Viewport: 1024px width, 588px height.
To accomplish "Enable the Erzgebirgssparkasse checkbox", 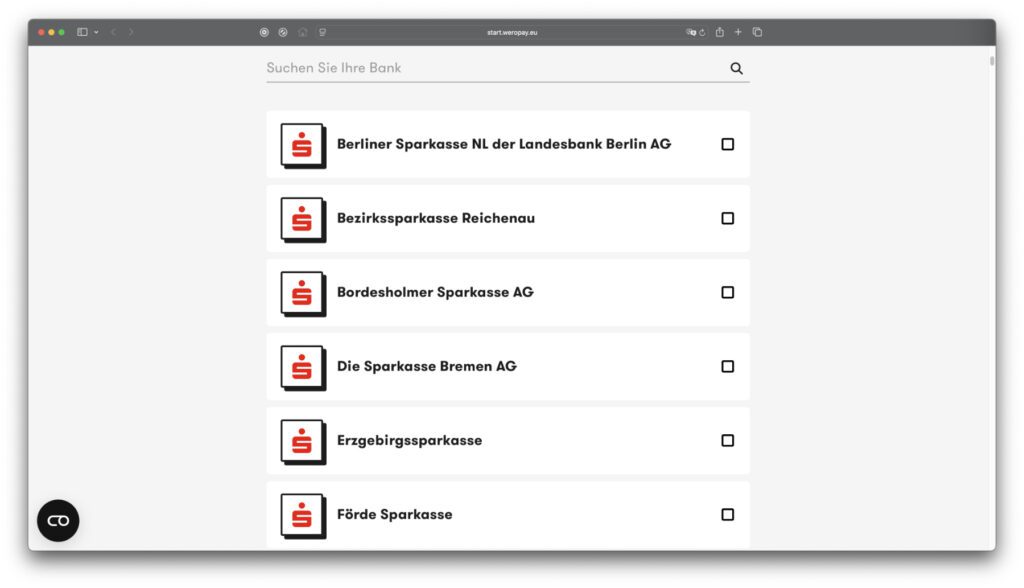I will [727, 440].
